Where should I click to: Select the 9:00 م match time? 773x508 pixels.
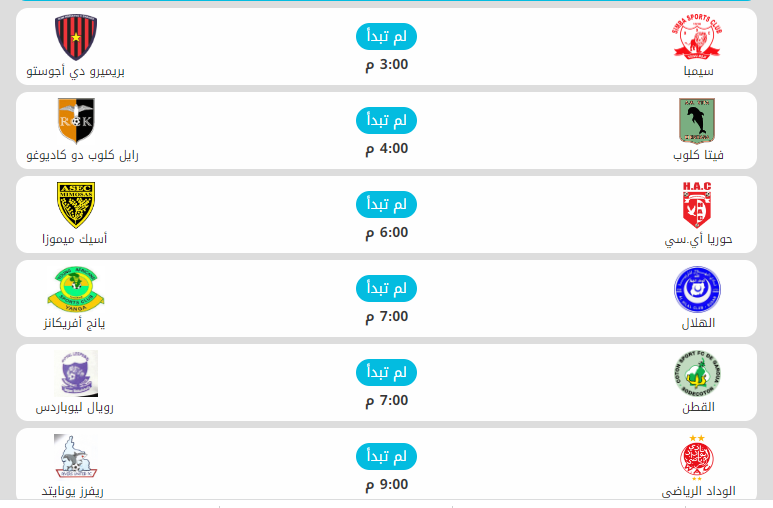pos(386,485)
